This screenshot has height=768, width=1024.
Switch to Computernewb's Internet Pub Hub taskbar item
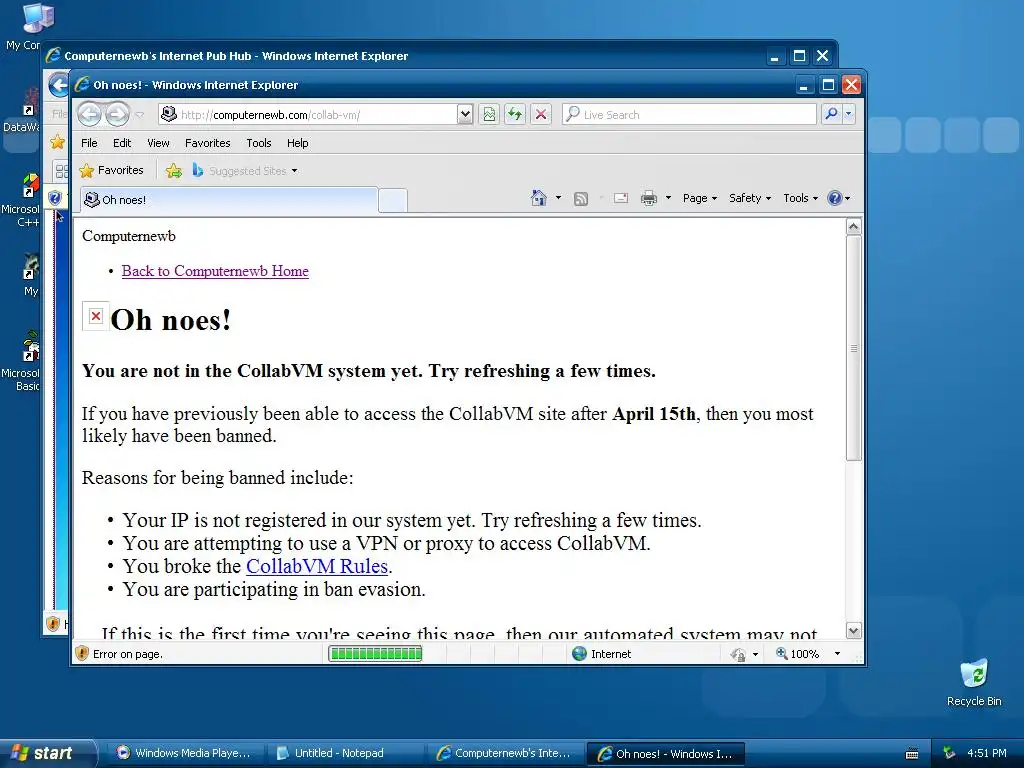[505, 753]
